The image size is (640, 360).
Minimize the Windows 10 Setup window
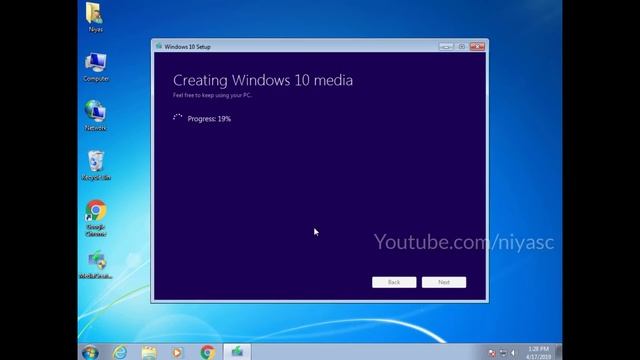446,47
